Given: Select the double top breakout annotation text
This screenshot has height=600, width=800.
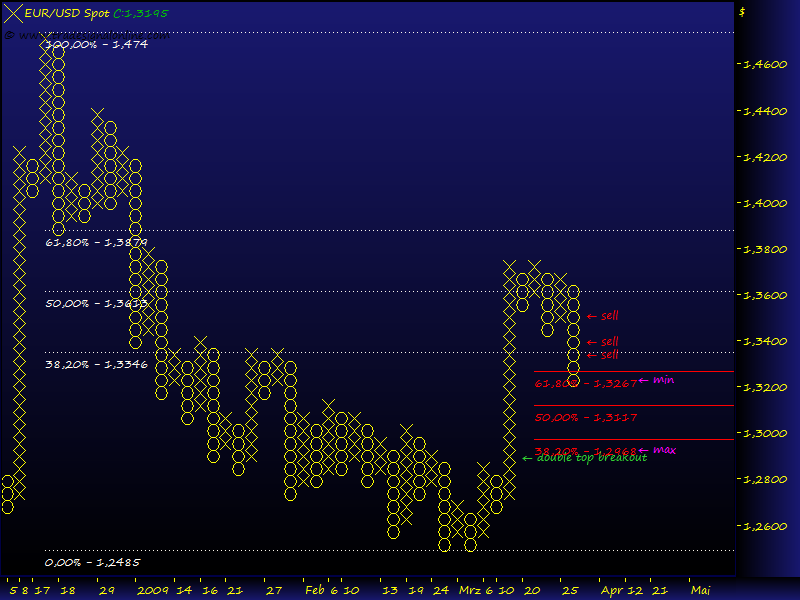Looking at the screenshot, I should 592,458.
